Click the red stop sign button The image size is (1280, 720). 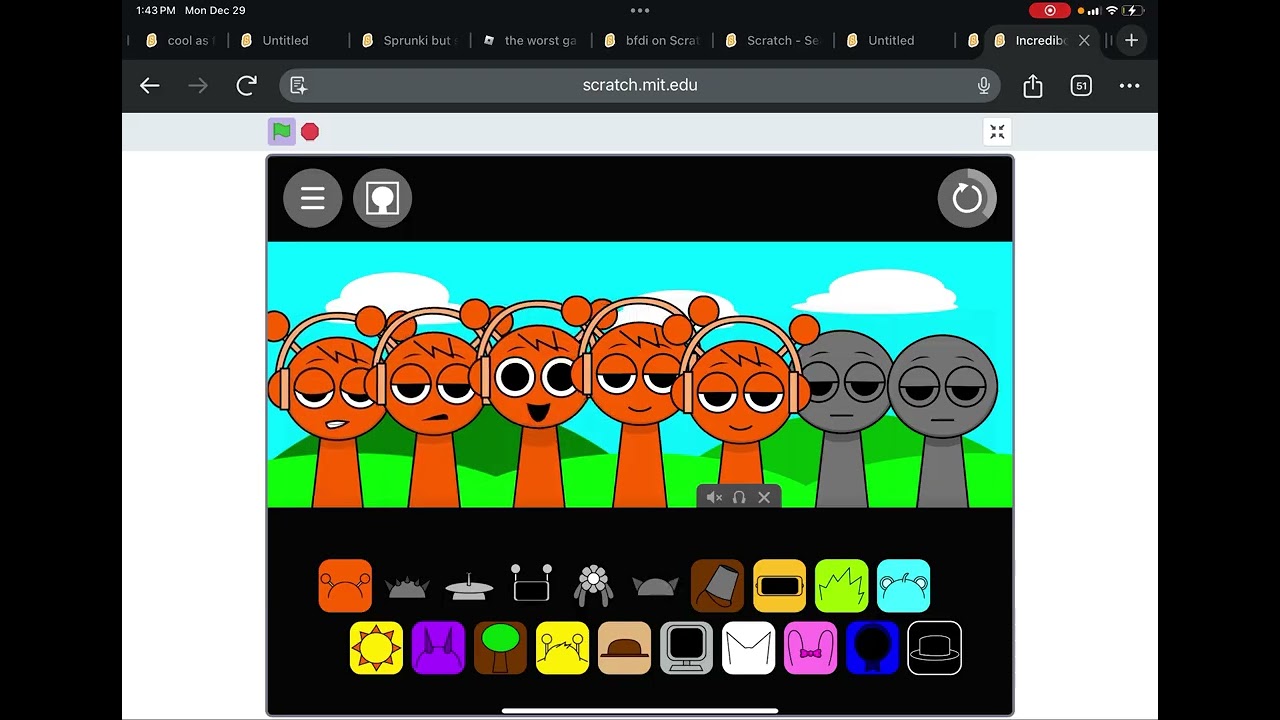[310, 132]
